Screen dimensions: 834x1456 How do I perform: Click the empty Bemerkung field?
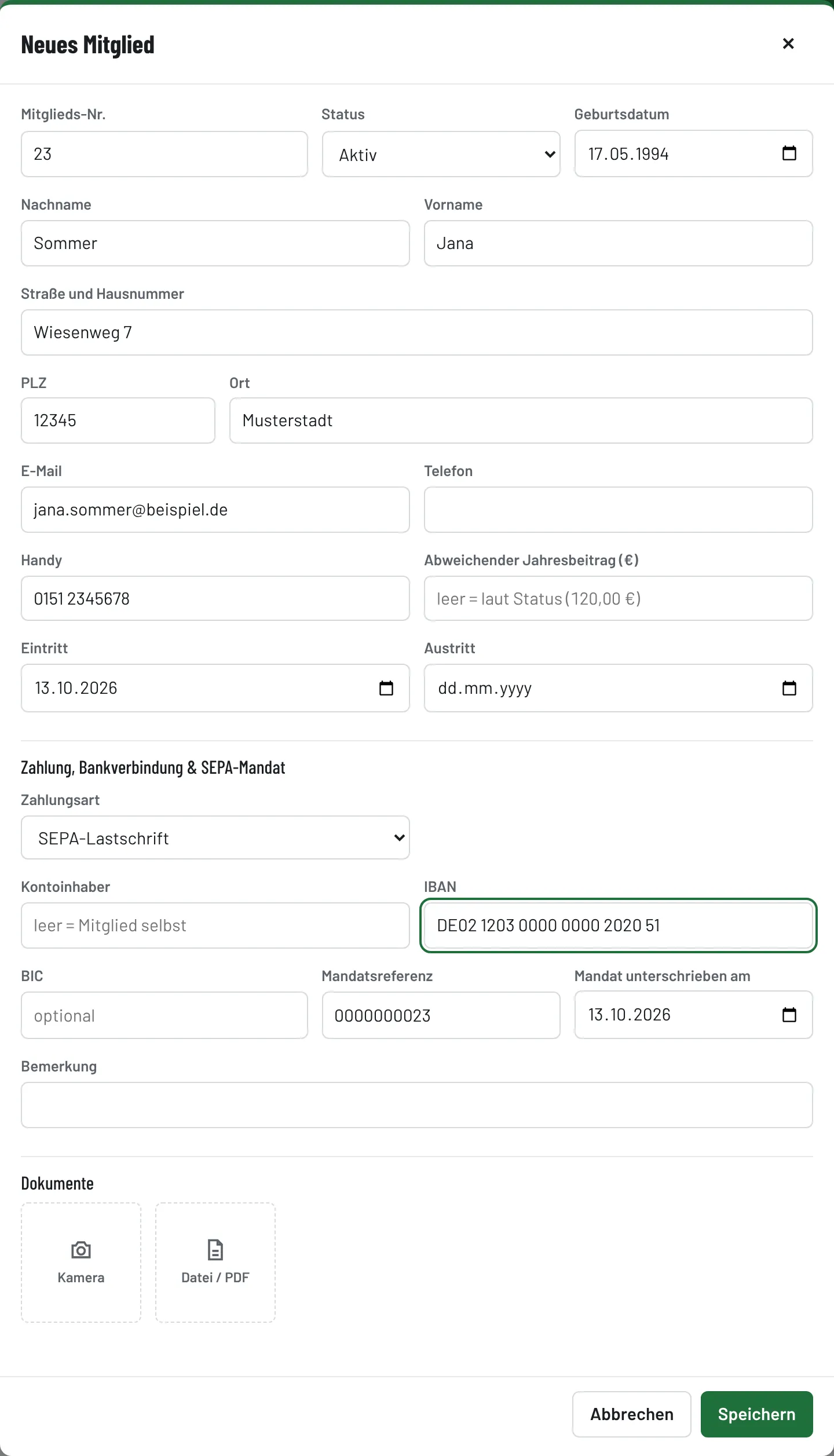point(417,1105)
